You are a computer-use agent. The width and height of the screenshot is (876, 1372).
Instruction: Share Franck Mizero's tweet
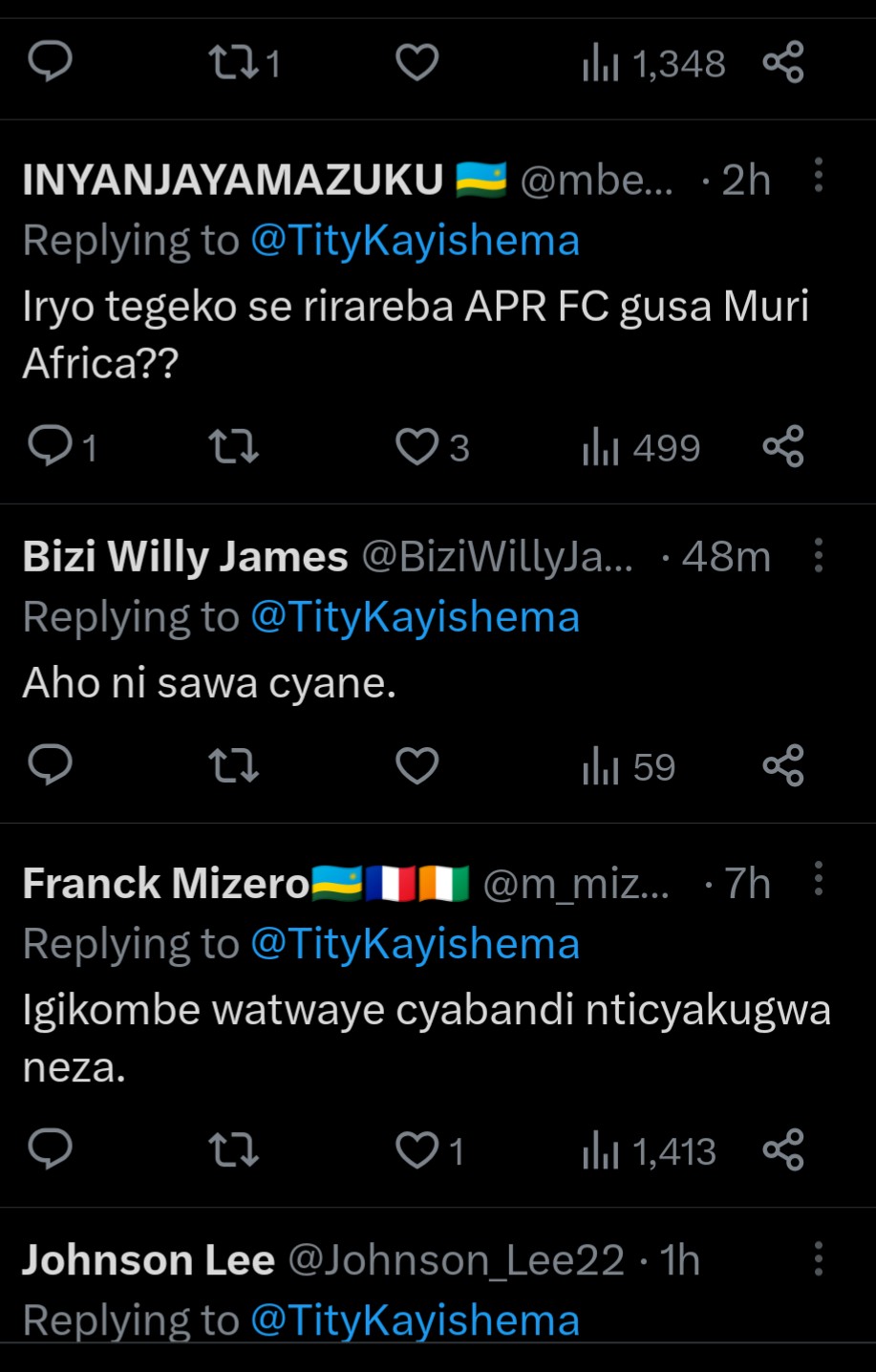click(x=783, y=1149)
